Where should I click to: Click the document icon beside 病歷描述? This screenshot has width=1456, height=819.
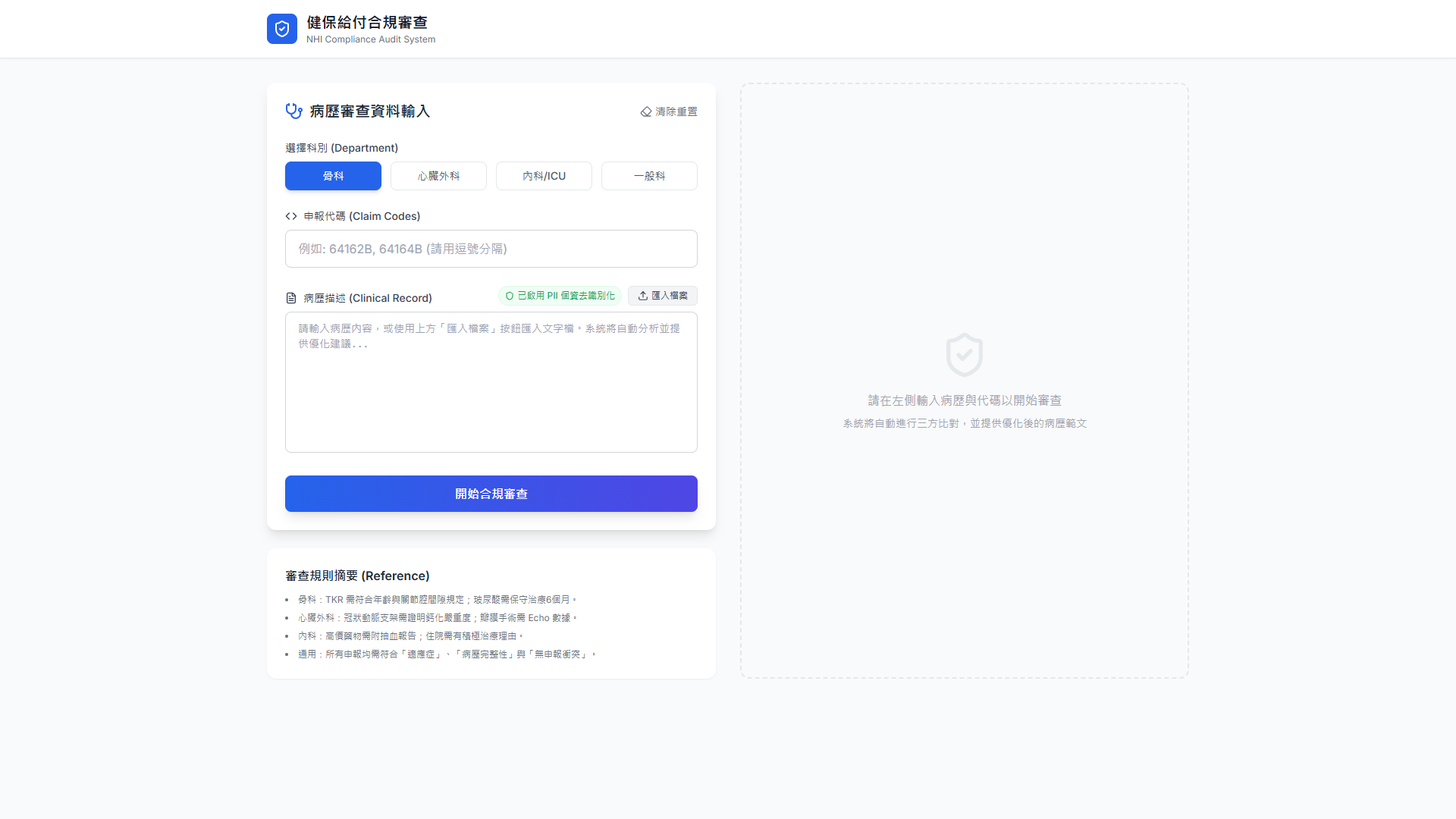tap(291, 298)
